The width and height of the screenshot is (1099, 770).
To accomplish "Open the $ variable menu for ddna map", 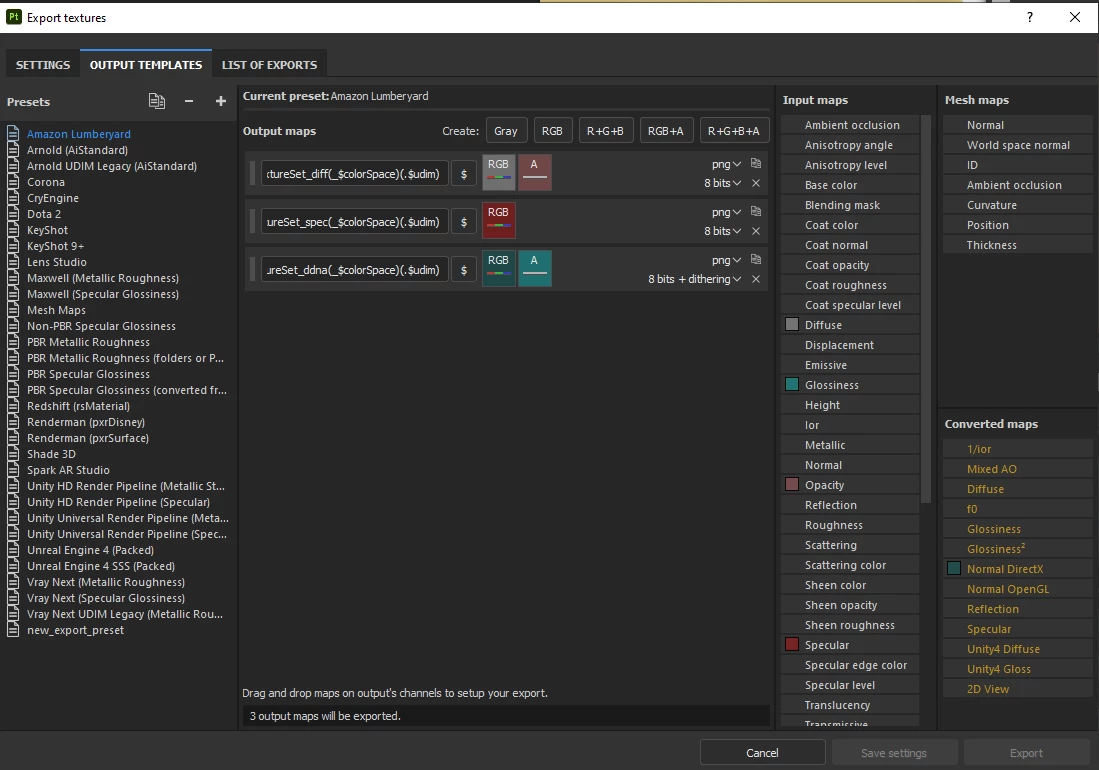I will 463,270.
